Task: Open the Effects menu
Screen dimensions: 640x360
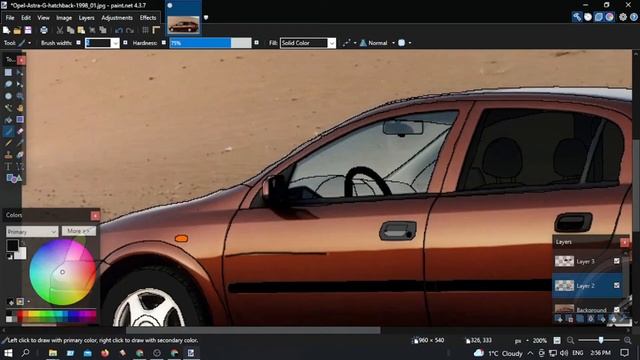Action: point(148,18)
